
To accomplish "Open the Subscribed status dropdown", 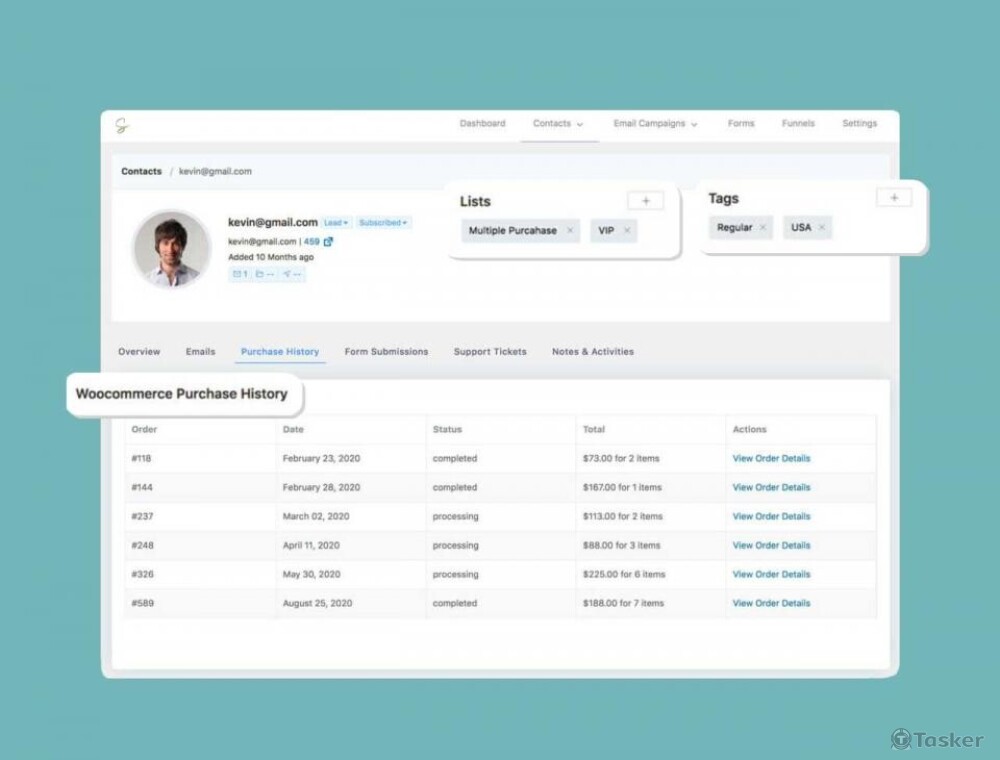I will 383,223.
